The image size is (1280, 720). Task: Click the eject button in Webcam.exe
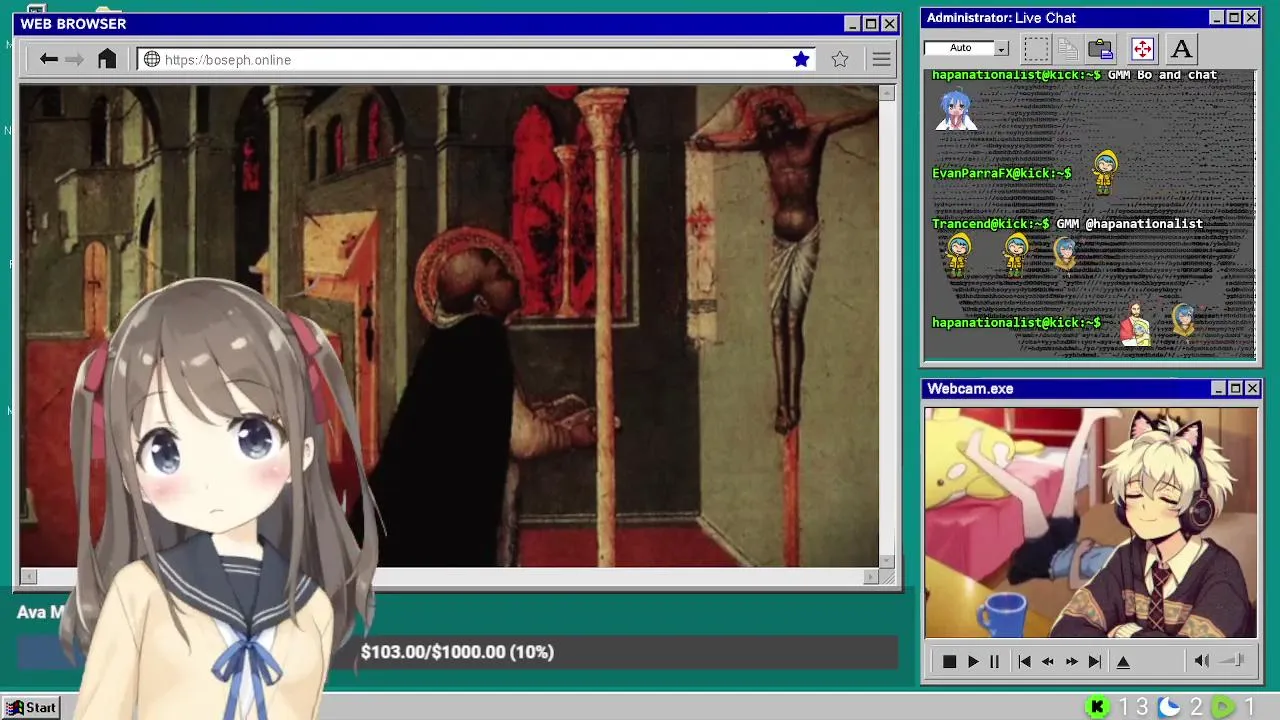1123,661
